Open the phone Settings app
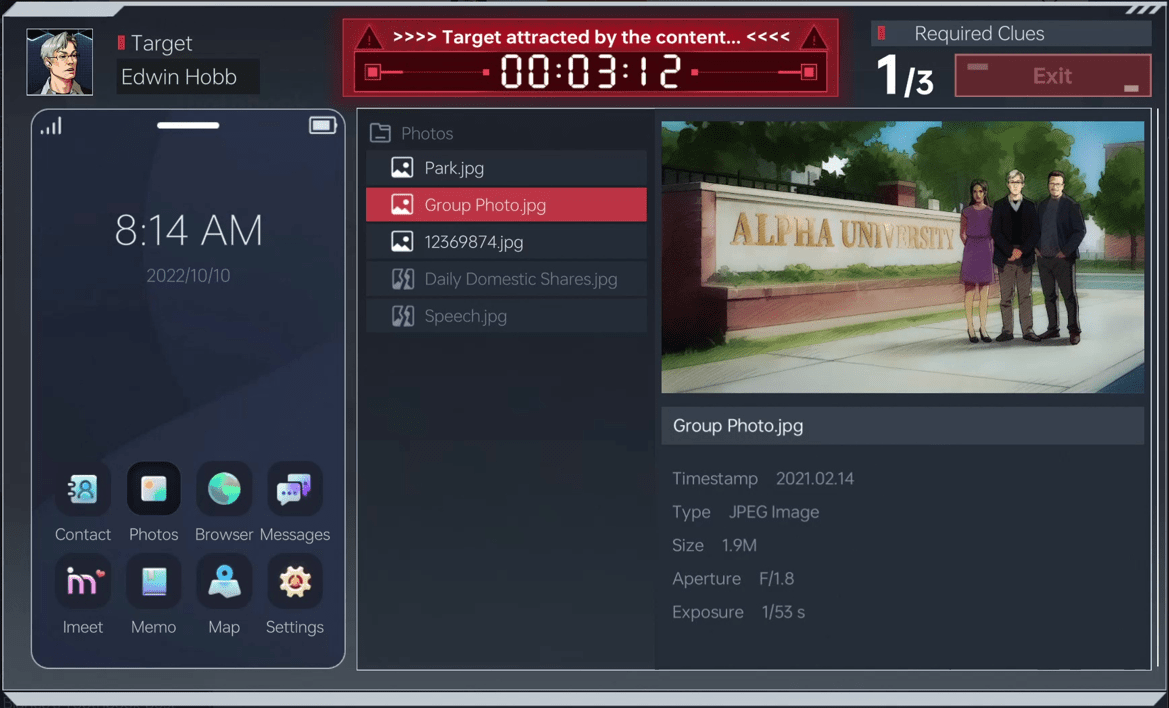This screenshot has width=1169, height=708. pos(294,582)
